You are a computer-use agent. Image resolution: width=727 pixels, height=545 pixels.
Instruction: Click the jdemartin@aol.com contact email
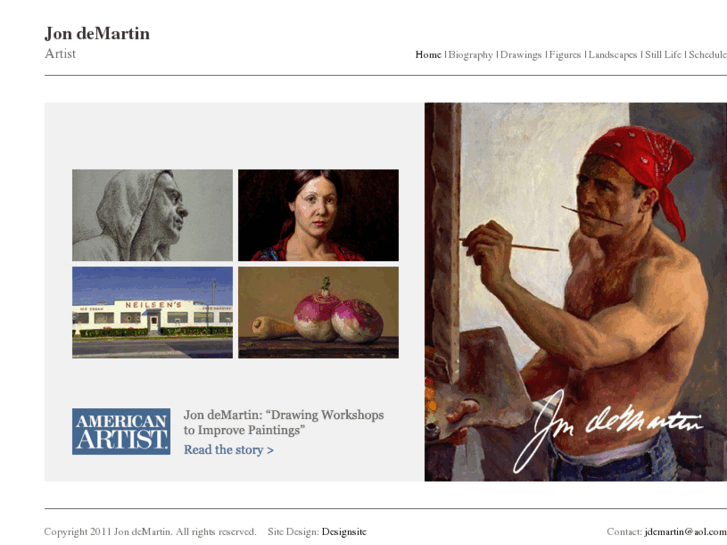(685, 532)
